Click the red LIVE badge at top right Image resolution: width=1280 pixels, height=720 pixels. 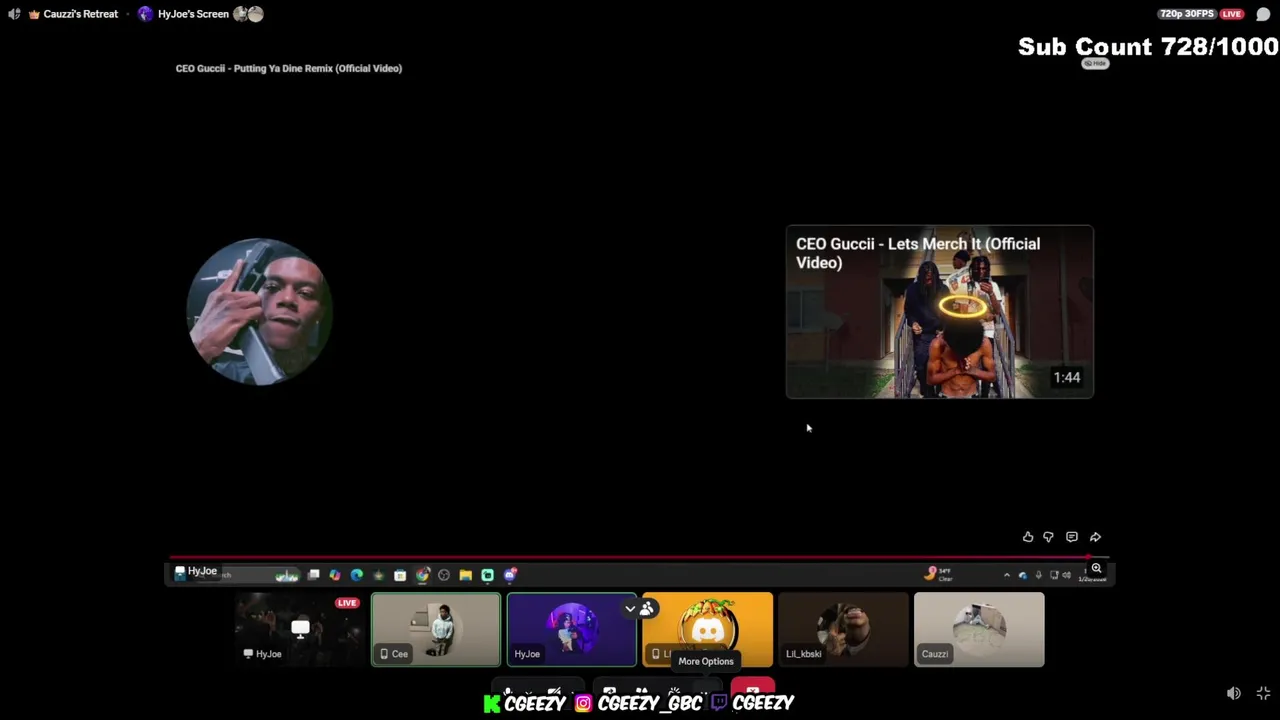(x=1232, y=14)
